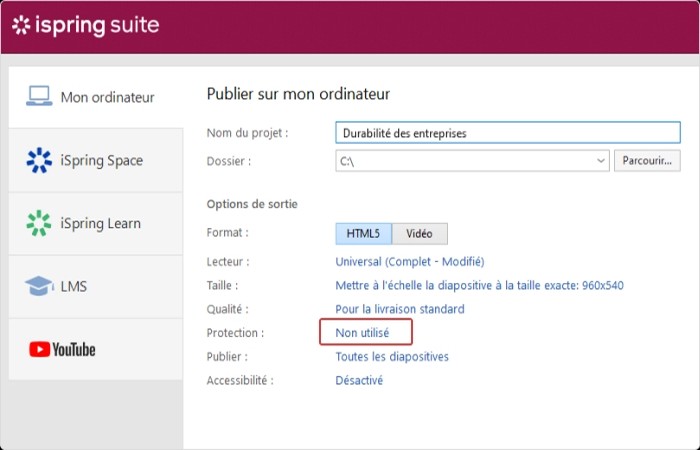Choose the YouTube logo destination

click(62, 349)
